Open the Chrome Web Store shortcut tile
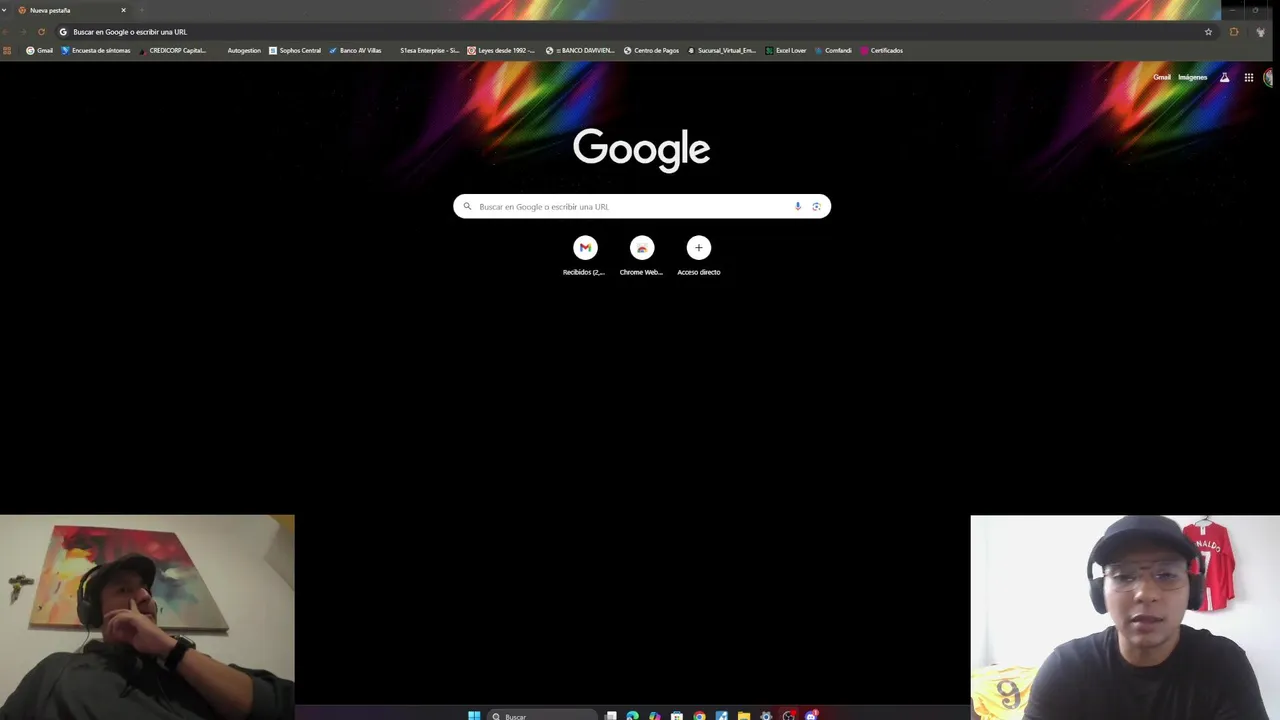The image size is (1280, 720). [x=642, y=255]
